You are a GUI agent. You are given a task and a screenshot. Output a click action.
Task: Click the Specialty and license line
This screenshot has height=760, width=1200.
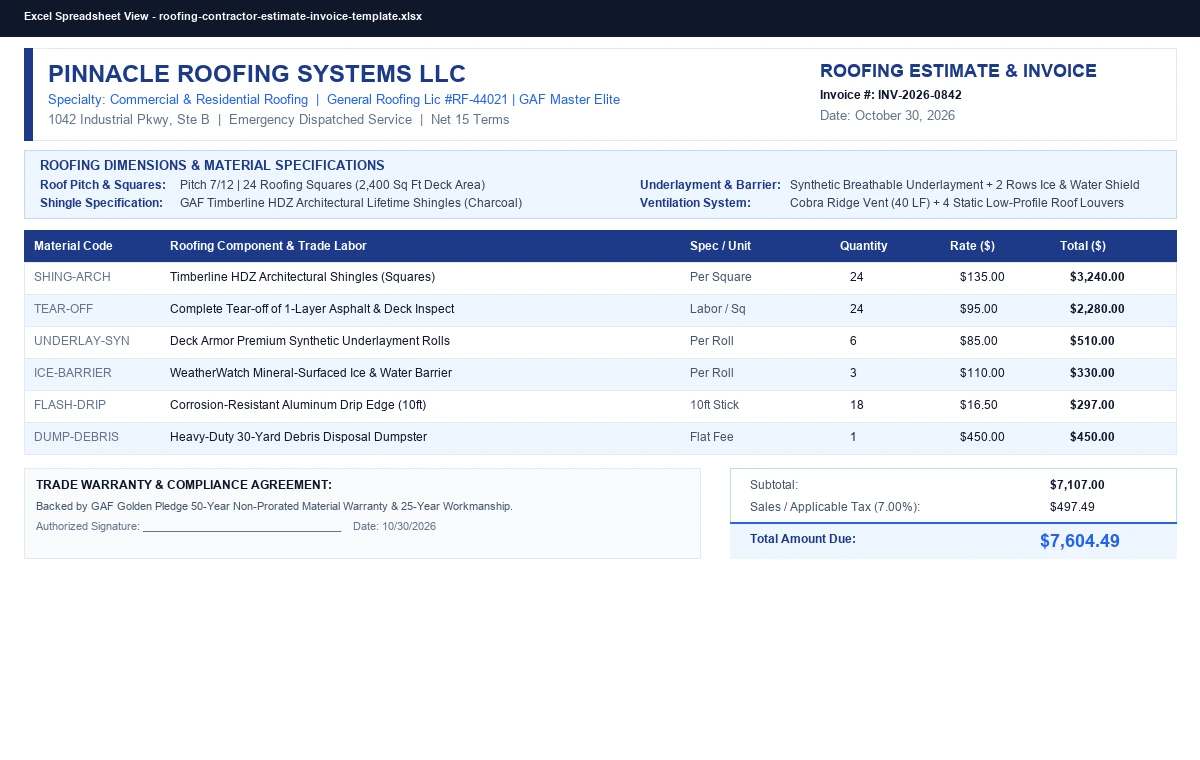[334, 100]
